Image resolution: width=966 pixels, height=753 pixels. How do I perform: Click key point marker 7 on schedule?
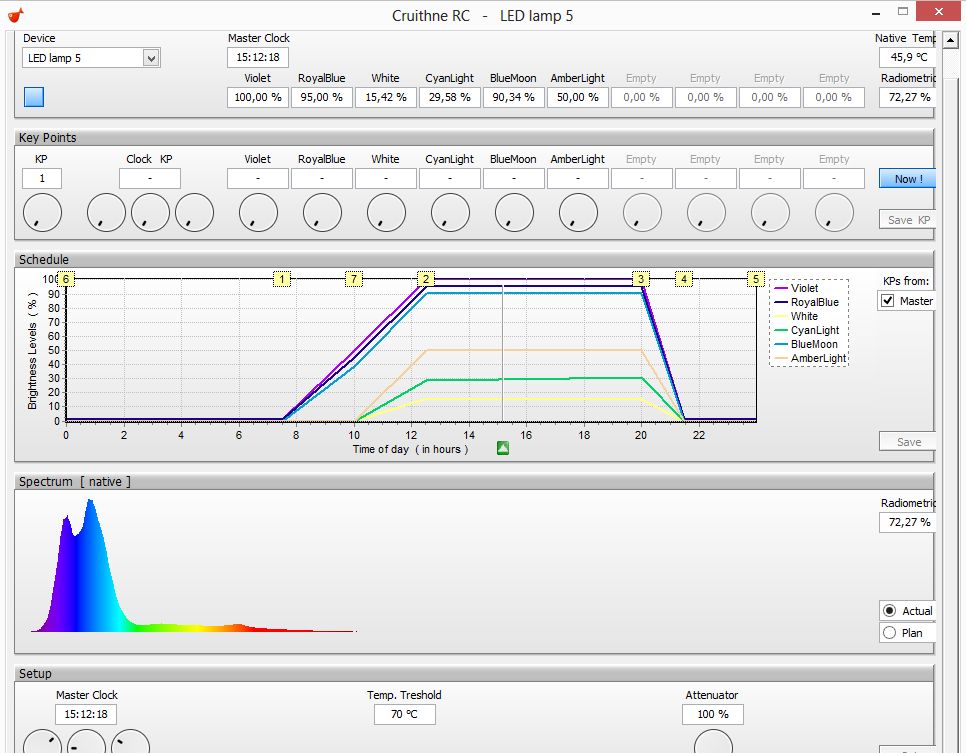click(x=354, y=279)
